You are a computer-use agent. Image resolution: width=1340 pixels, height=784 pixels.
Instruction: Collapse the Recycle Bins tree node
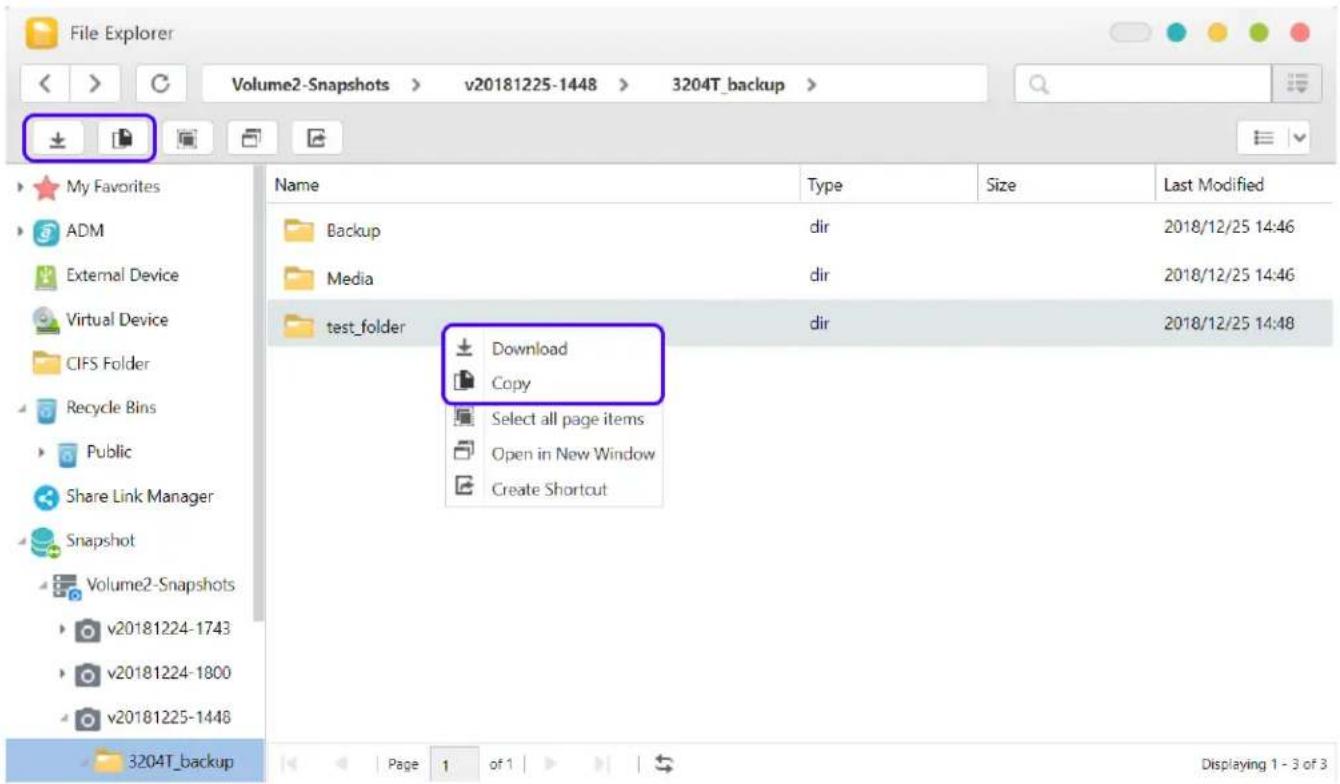pos(21,409)
